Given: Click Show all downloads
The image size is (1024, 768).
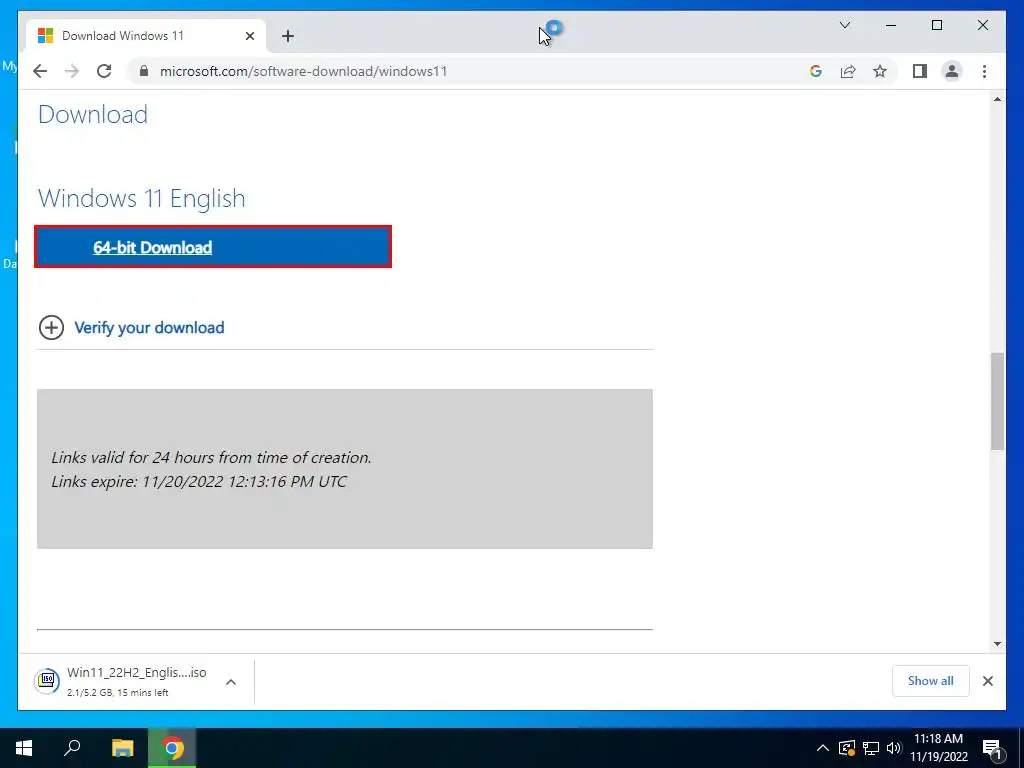Looking at the screenshot, I should [930, 680].
